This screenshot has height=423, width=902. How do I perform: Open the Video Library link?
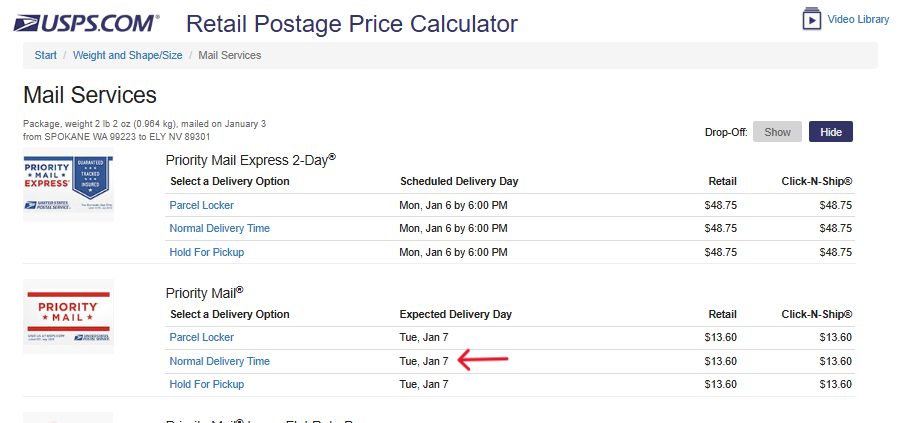858,19
